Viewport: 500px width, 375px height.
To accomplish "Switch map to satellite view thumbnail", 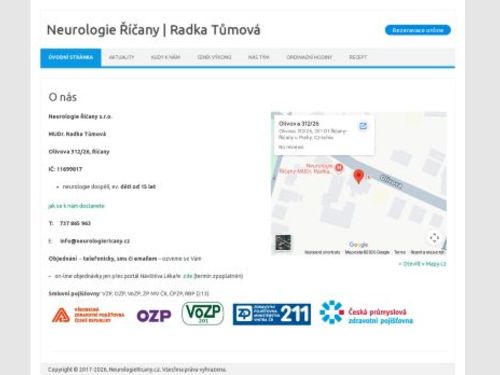I will pos(283,242).
